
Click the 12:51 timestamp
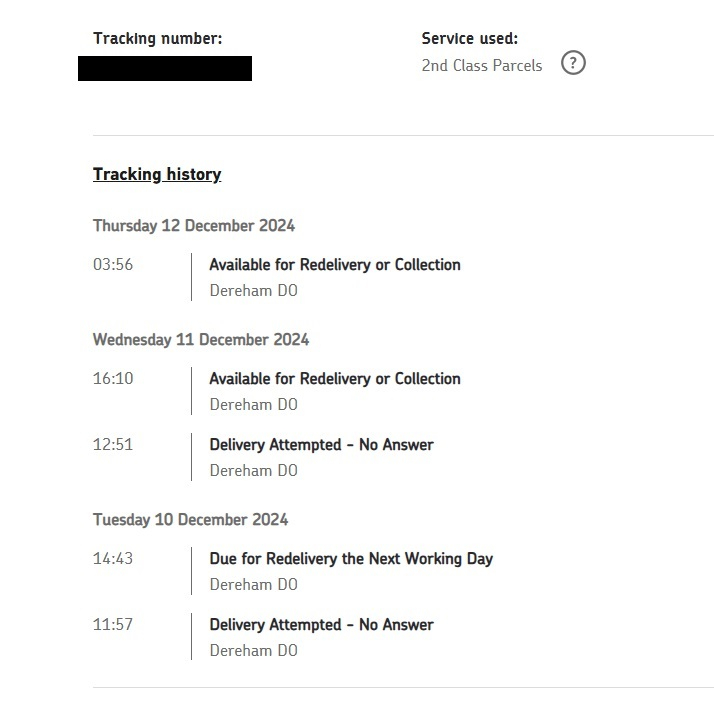click(x=113, y=444)
